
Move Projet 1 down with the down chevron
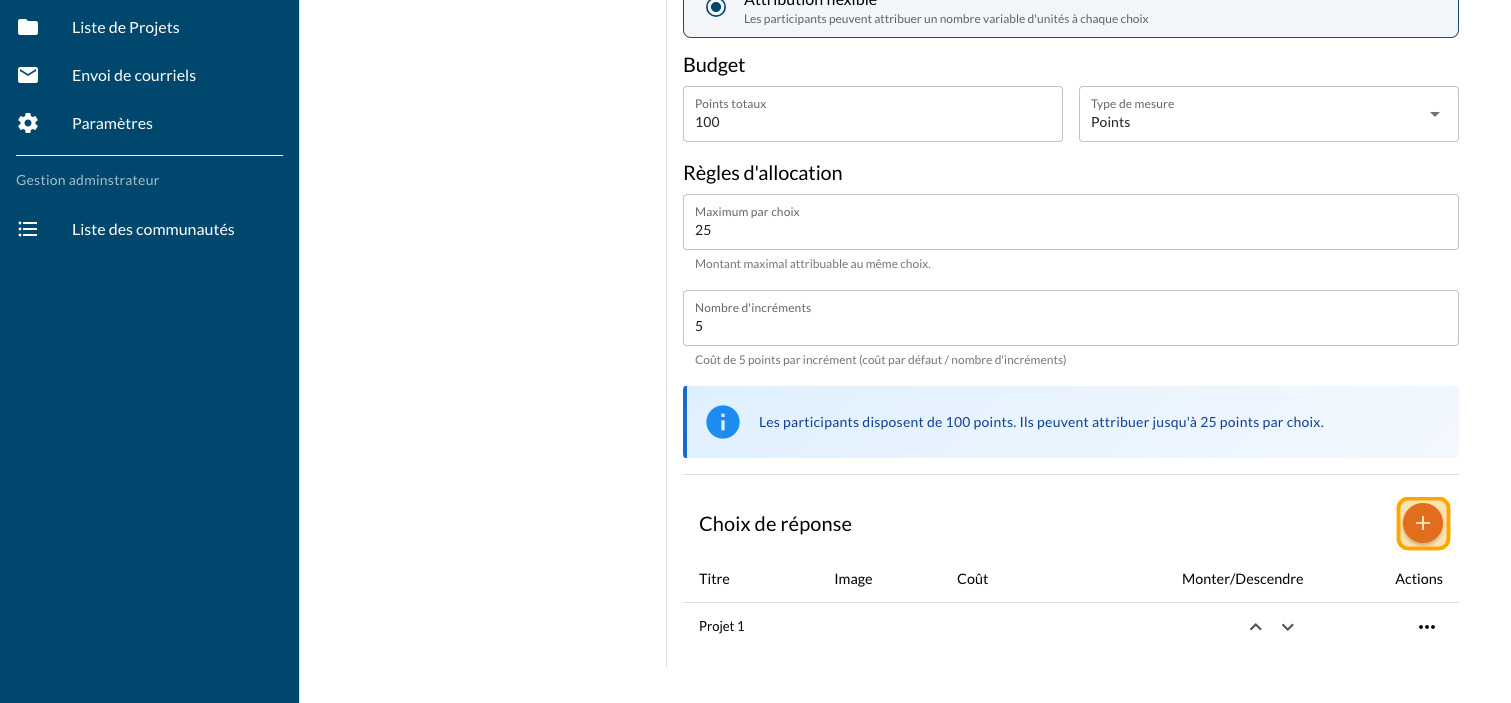click(1288, 627)
